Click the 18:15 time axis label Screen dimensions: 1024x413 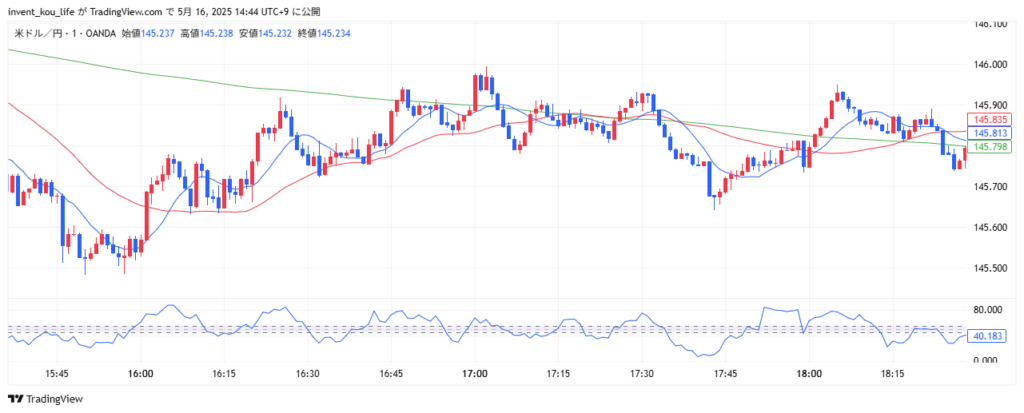pos(893,374)
